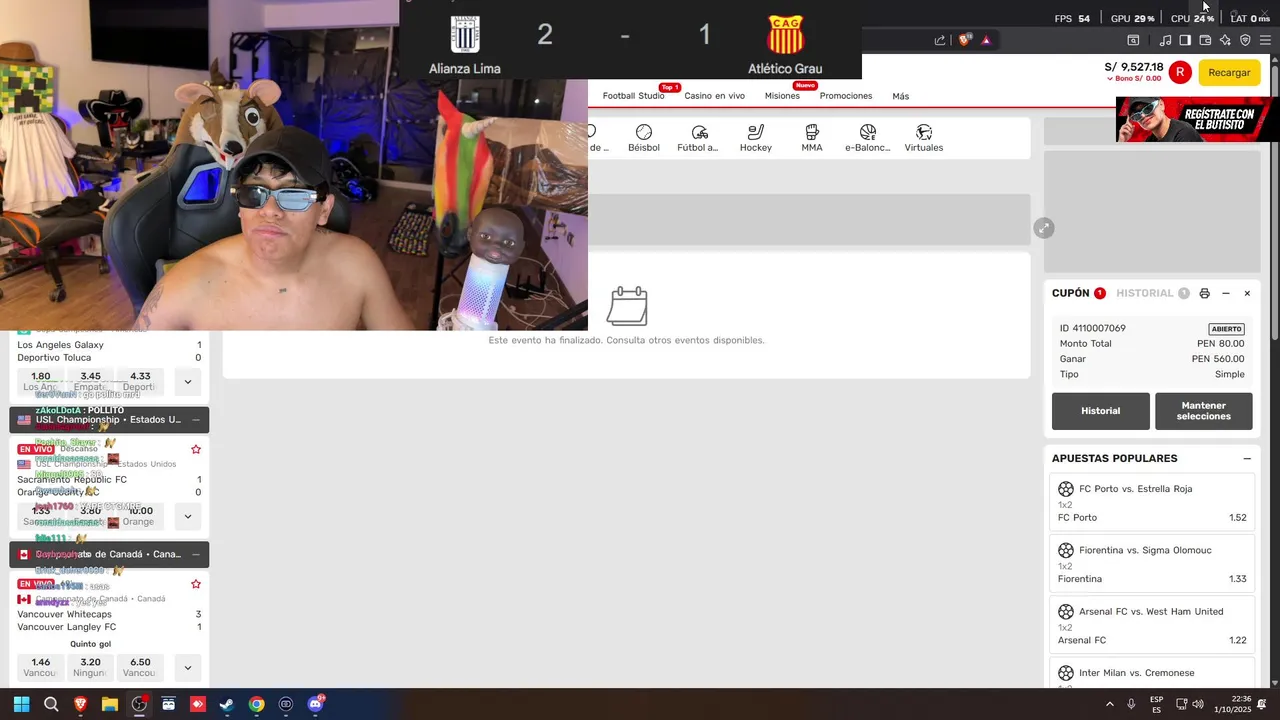
Task: Expand the Bono S/ 0.00 balance dropdown
Action: 1134,78
